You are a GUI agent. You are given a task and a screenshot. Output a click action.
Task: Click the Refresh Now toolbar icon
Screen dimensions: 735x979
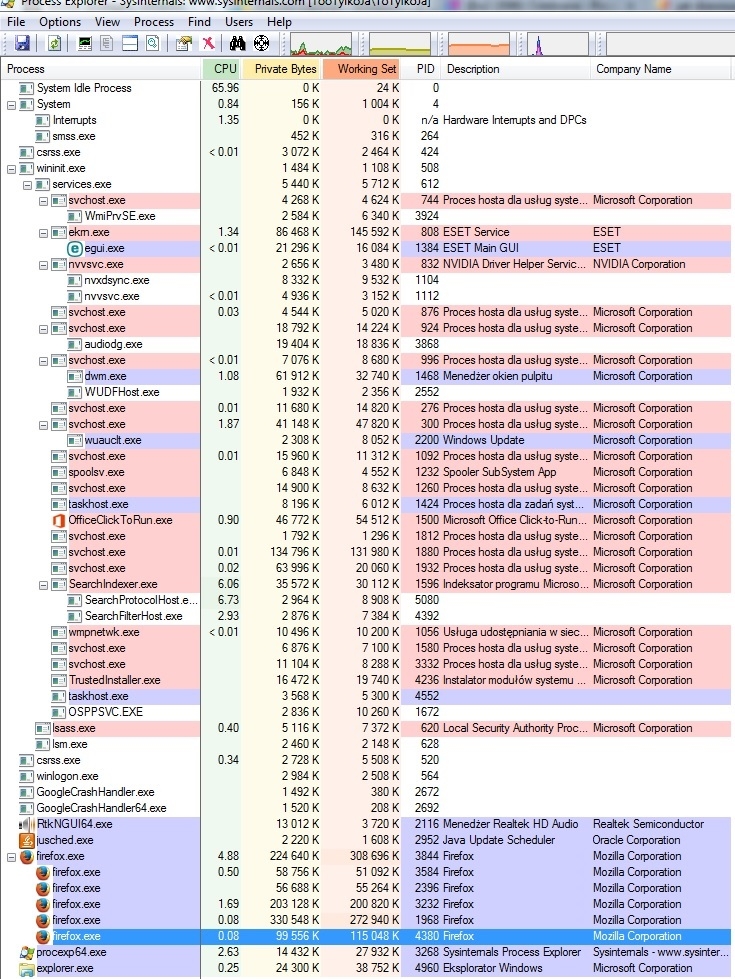[x=54, y=43]
